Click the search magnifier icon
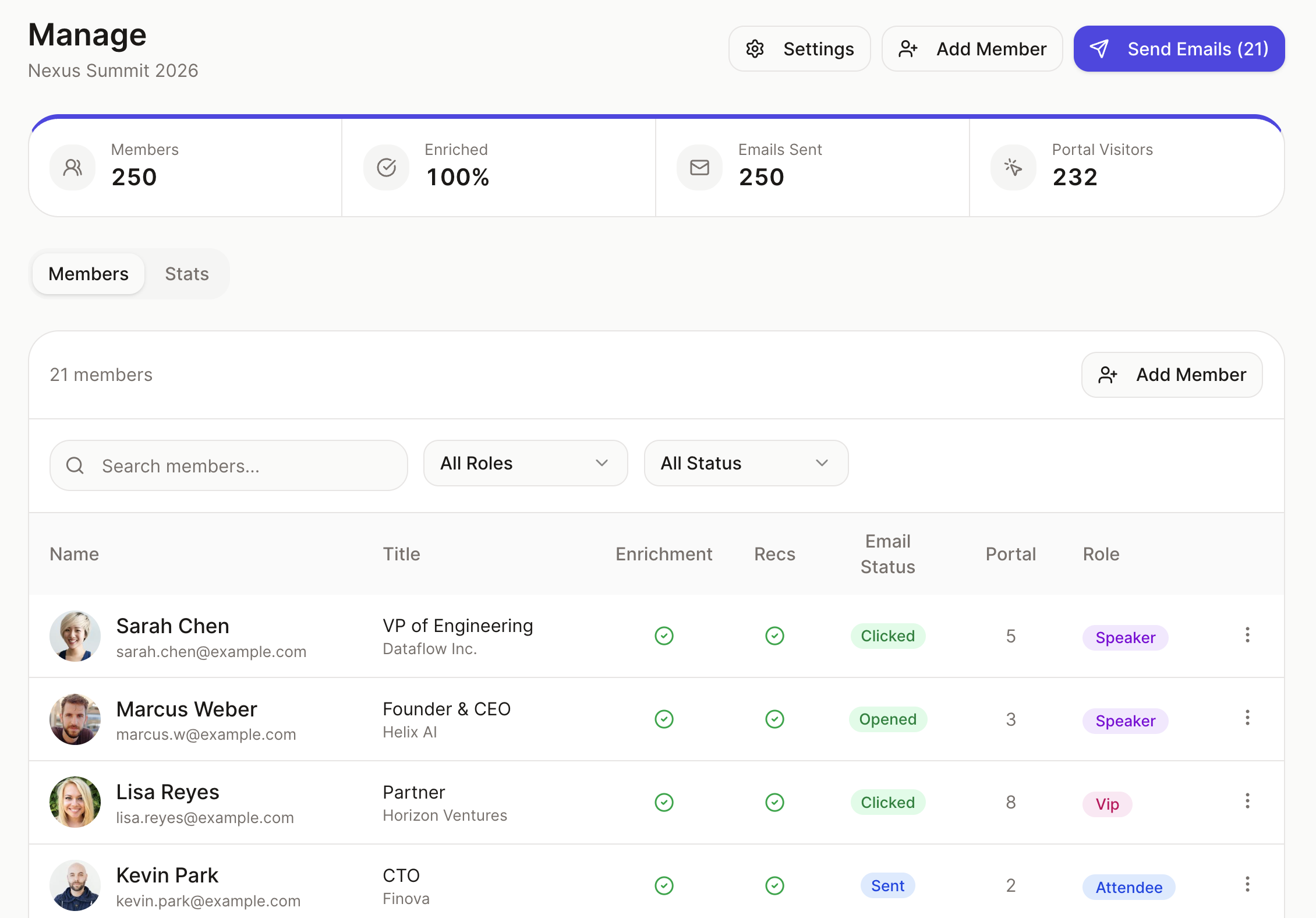Screen dimensions: 1316x918 (x=75, y=465)
